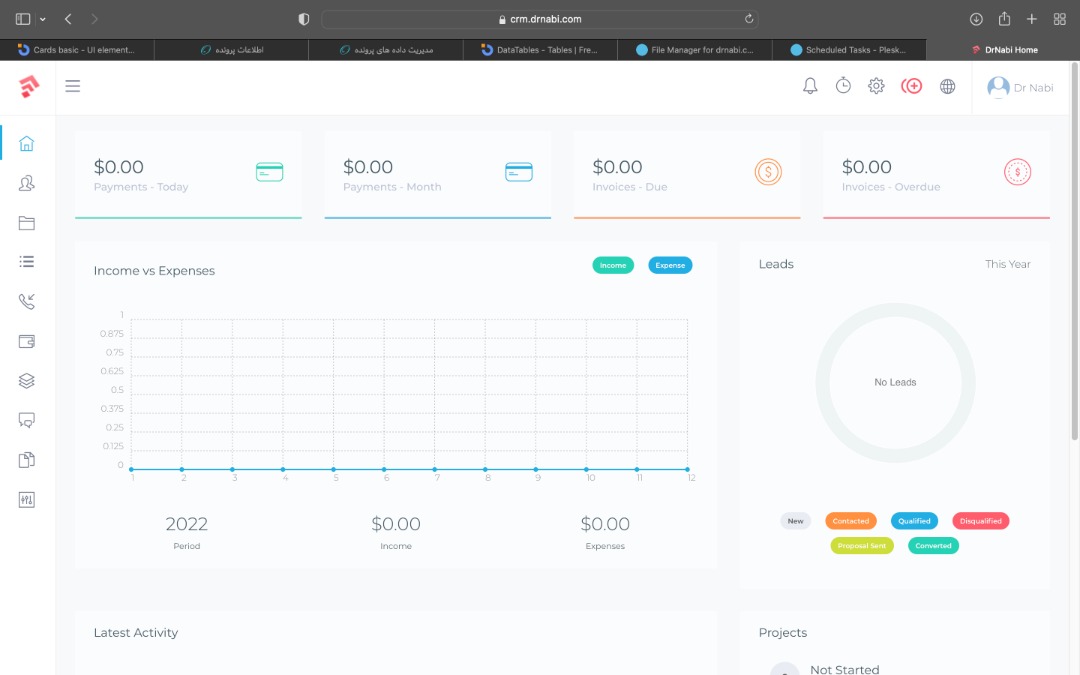Toggle the Expense series in the chart legend
The width and height of the screenshot is (1080, 675).
point(670,265)
